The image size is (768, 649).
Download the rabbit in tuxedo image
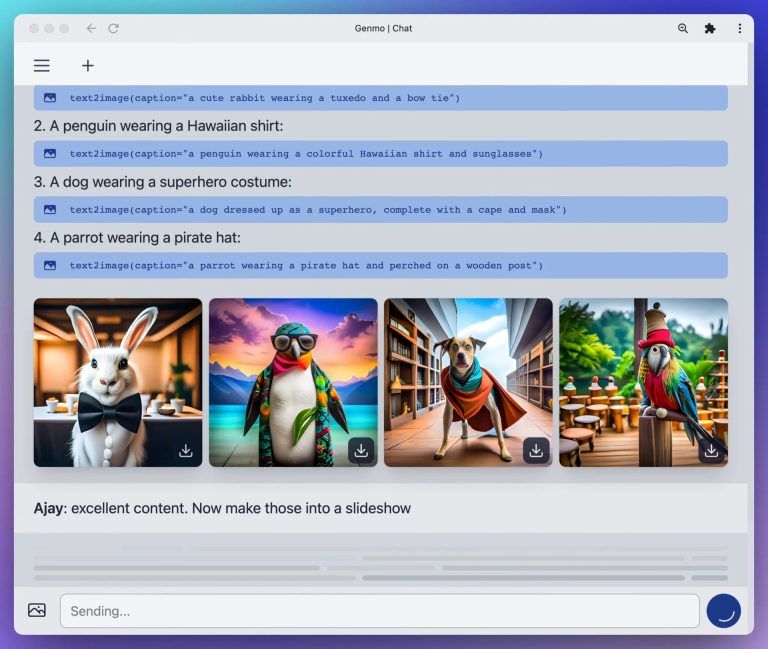click(x=185, y=450)
